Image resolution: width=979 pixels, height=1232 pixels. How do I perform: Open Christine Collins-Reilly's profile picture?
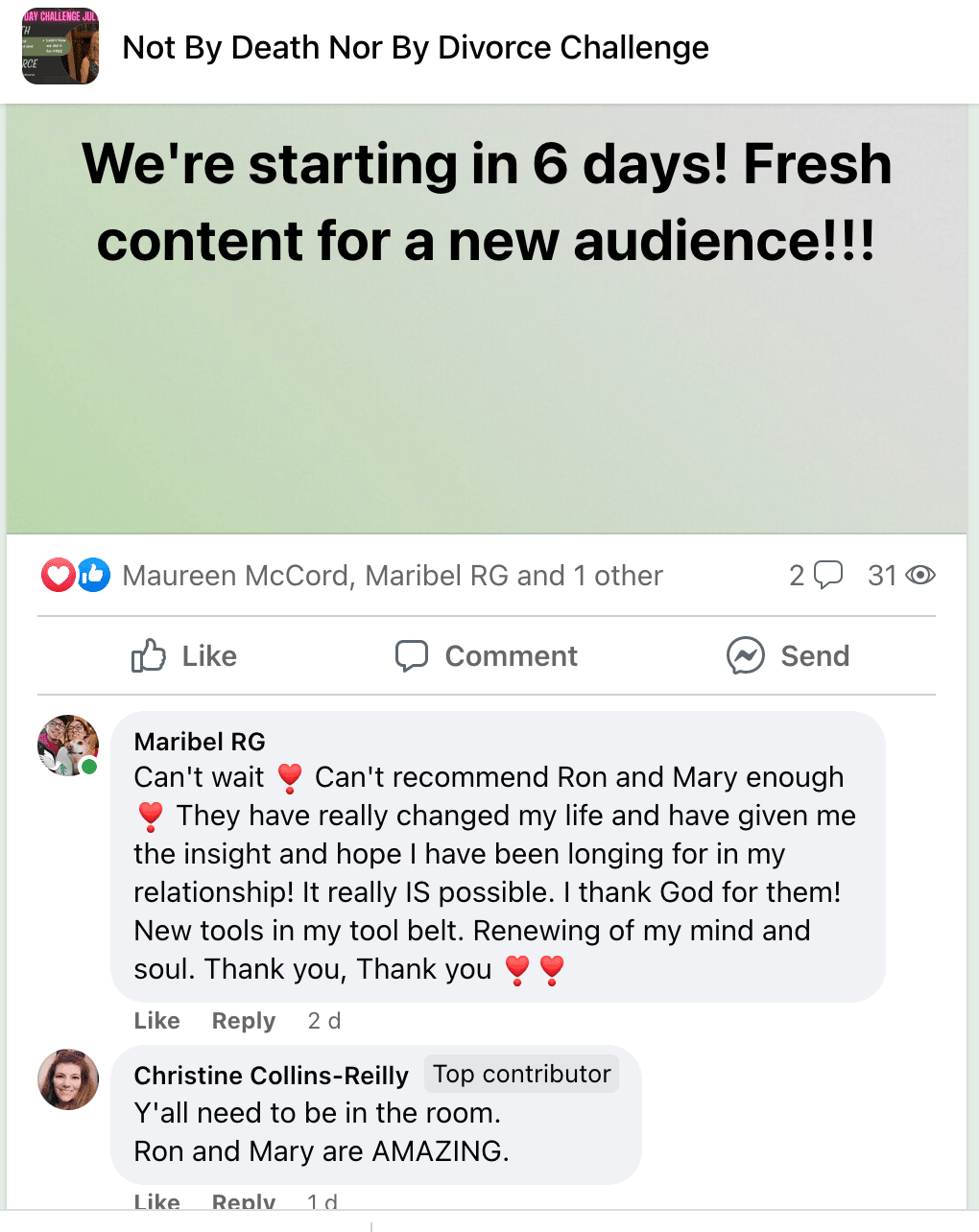tap(68, 1079)
